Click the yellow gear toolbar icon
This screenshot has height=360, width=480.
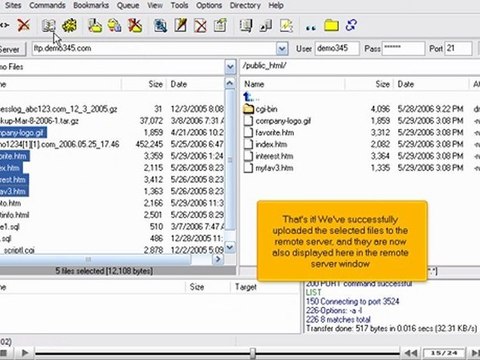(x=69, y=26)
